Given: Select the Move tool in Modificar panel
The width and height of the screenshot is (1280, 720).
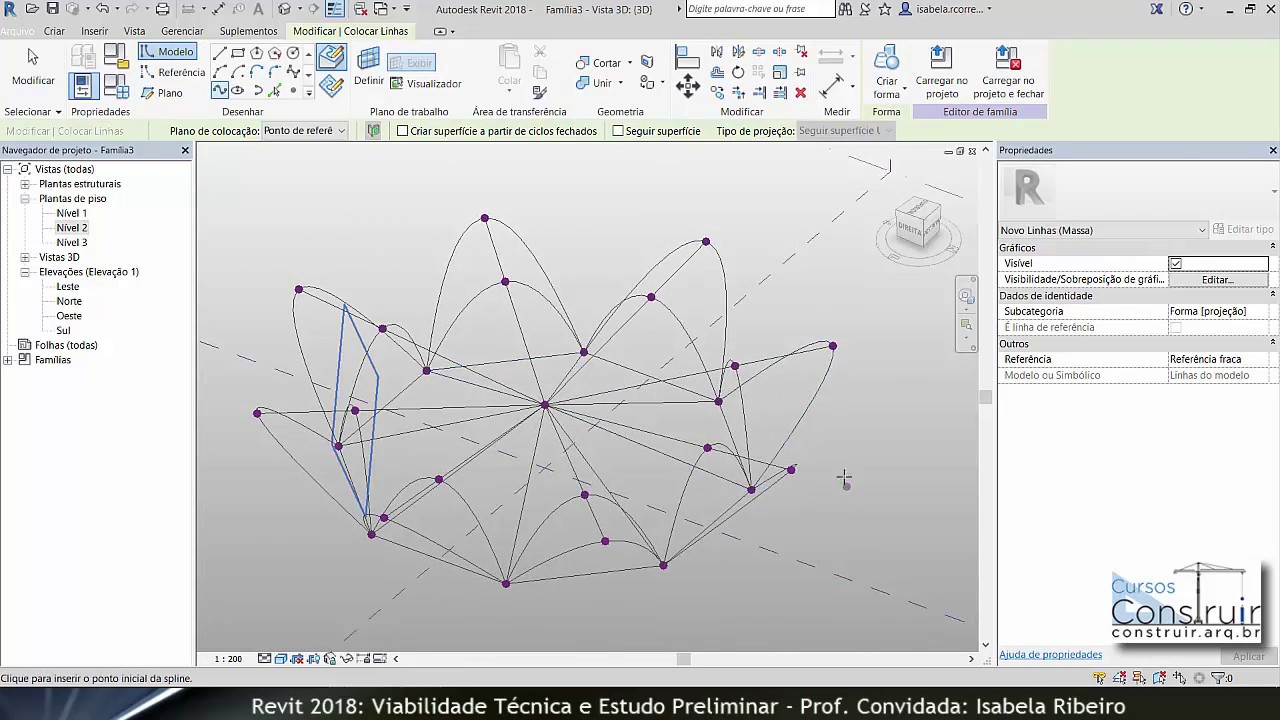Looking at the screenshot, I should point(688,86).
